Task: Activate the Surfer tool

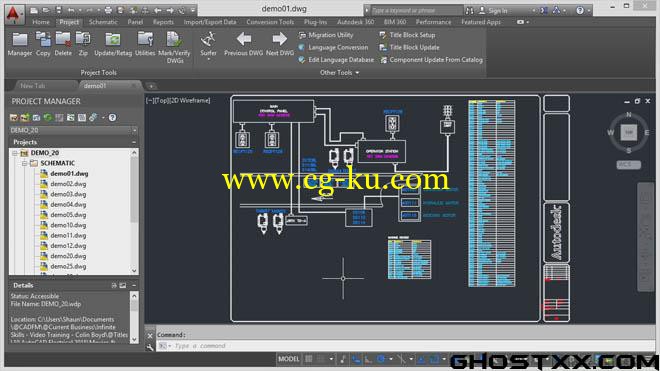Action: click(x=208, y=44)
